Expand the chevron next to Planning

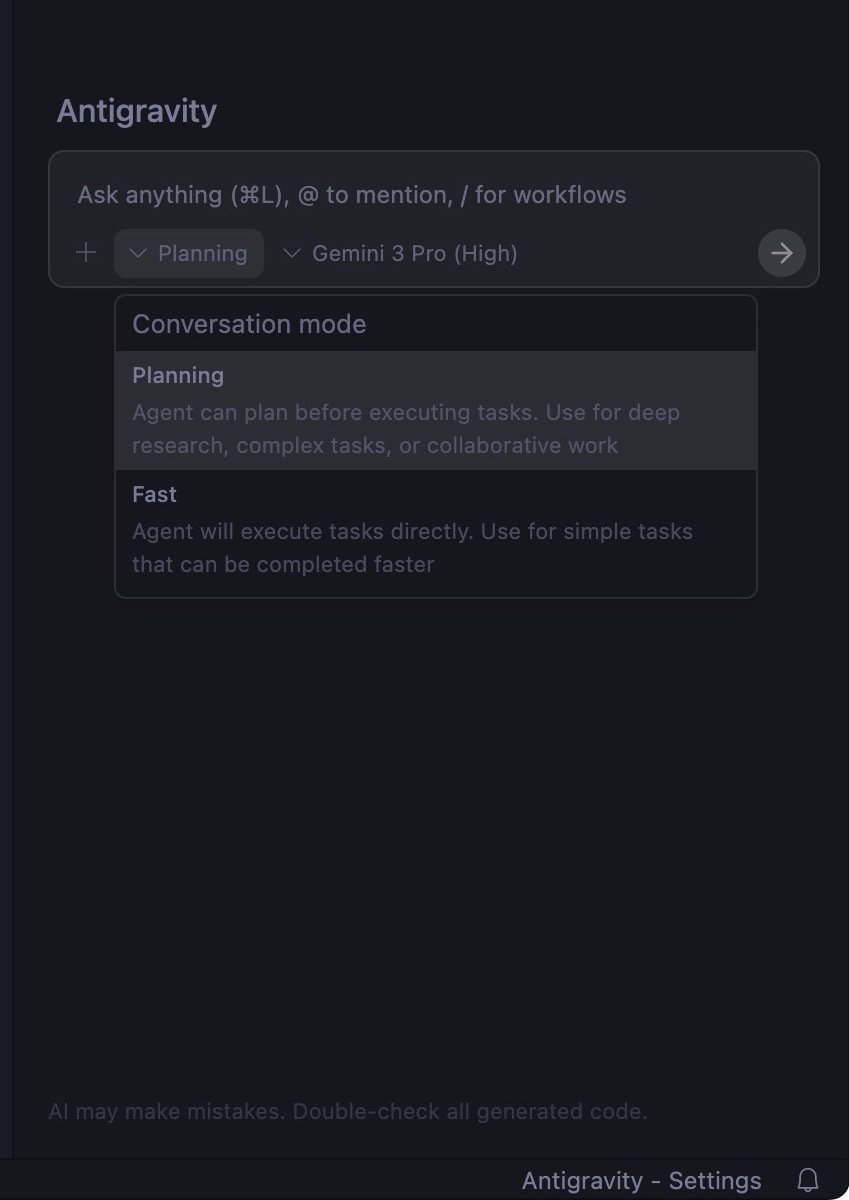(x=137, y=253)
